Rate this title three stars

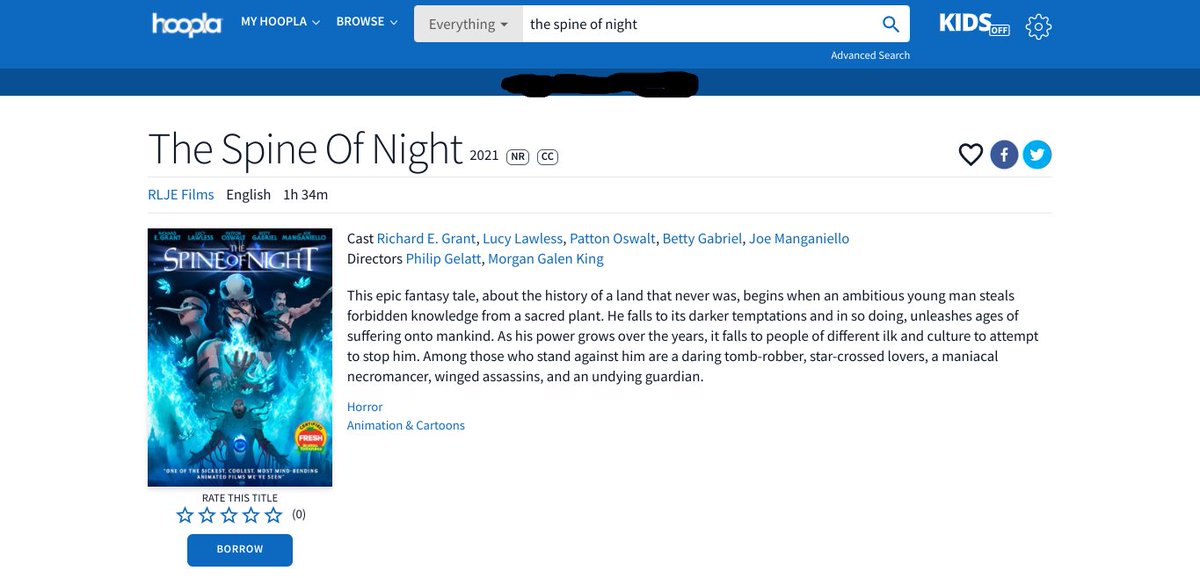tap(229, 515)
